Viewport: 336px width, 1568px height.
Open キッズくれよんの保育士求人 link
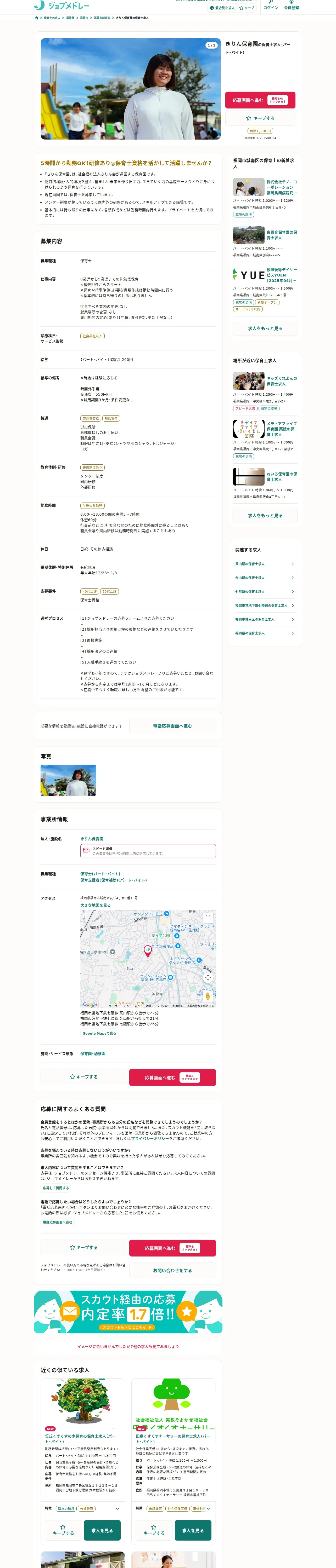[282, 381]
